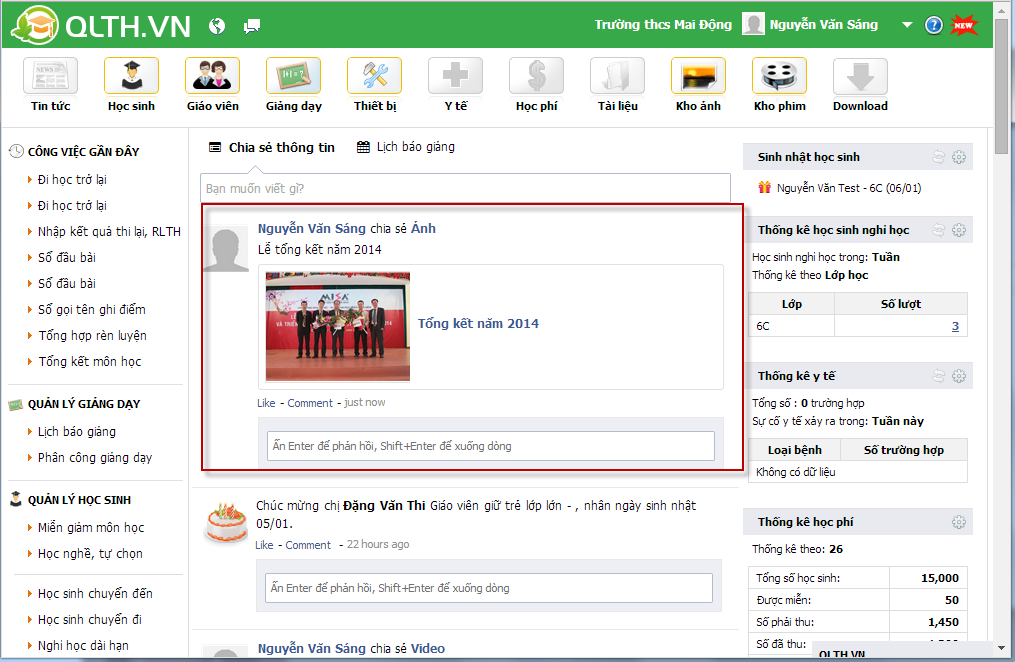Image resolution: width=1015 pixels, height=662 pixels.
Task: Refresh Thống kê học sinh nghỉ học widget
Action: click(x=939, y=230)
